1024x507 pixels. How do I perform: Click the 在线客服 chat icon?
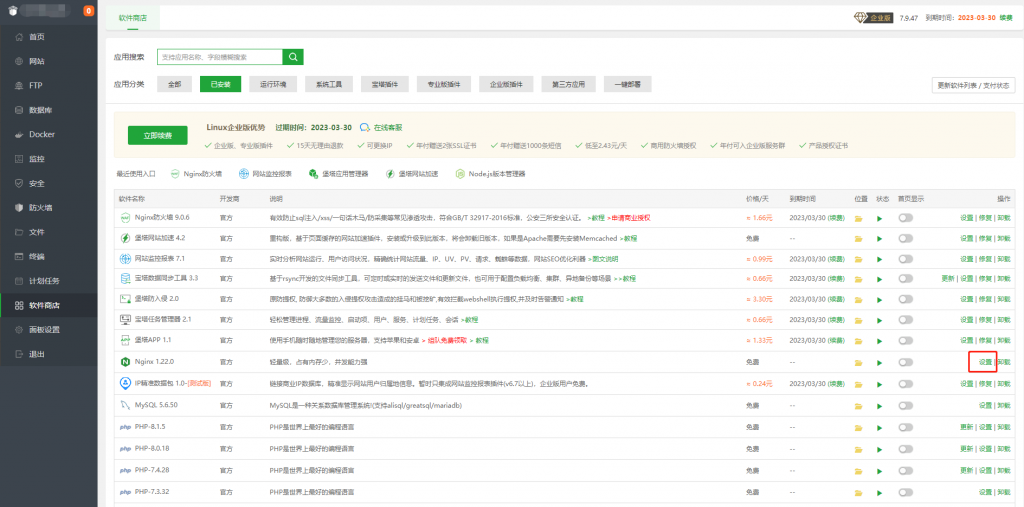[x=365, y=128]
